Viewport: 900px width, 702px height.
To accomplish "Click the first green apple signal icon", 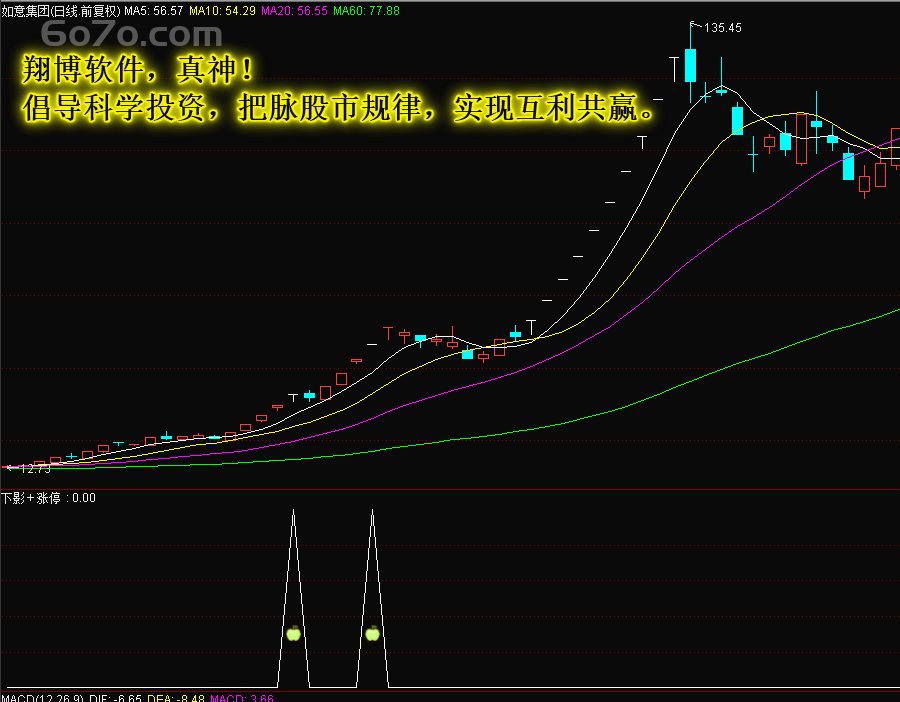I will pyautogui.click(x=293, y=633).
